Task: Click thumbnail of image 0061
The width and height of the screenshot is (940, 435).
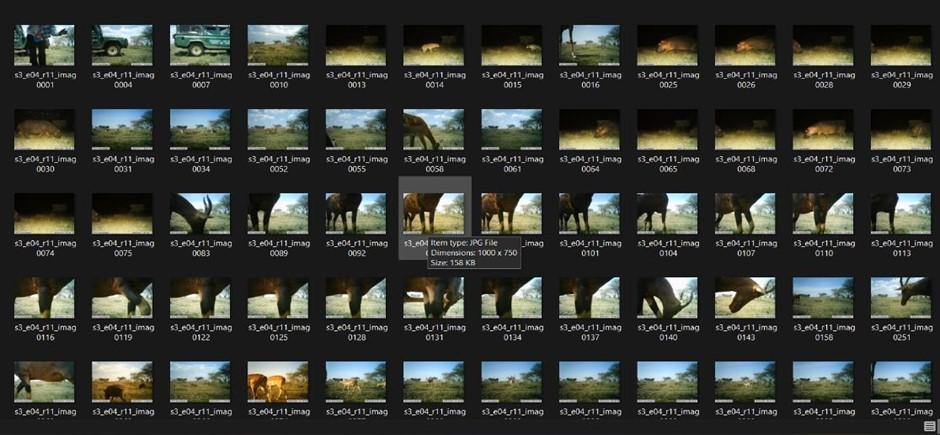Action: pyautogui.click(x=512, y=129)
